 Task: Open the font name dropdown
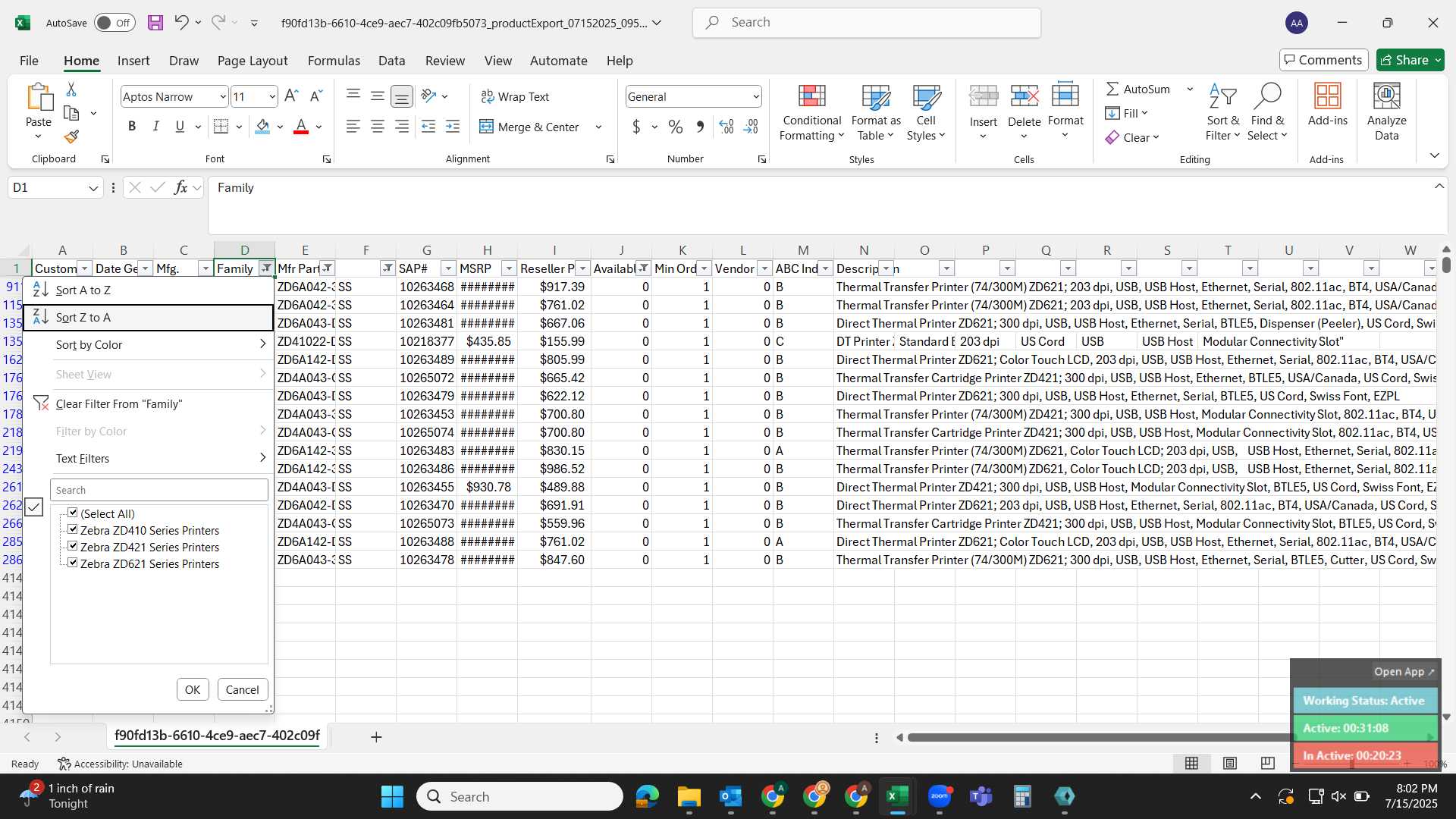[x=223, y=96]
